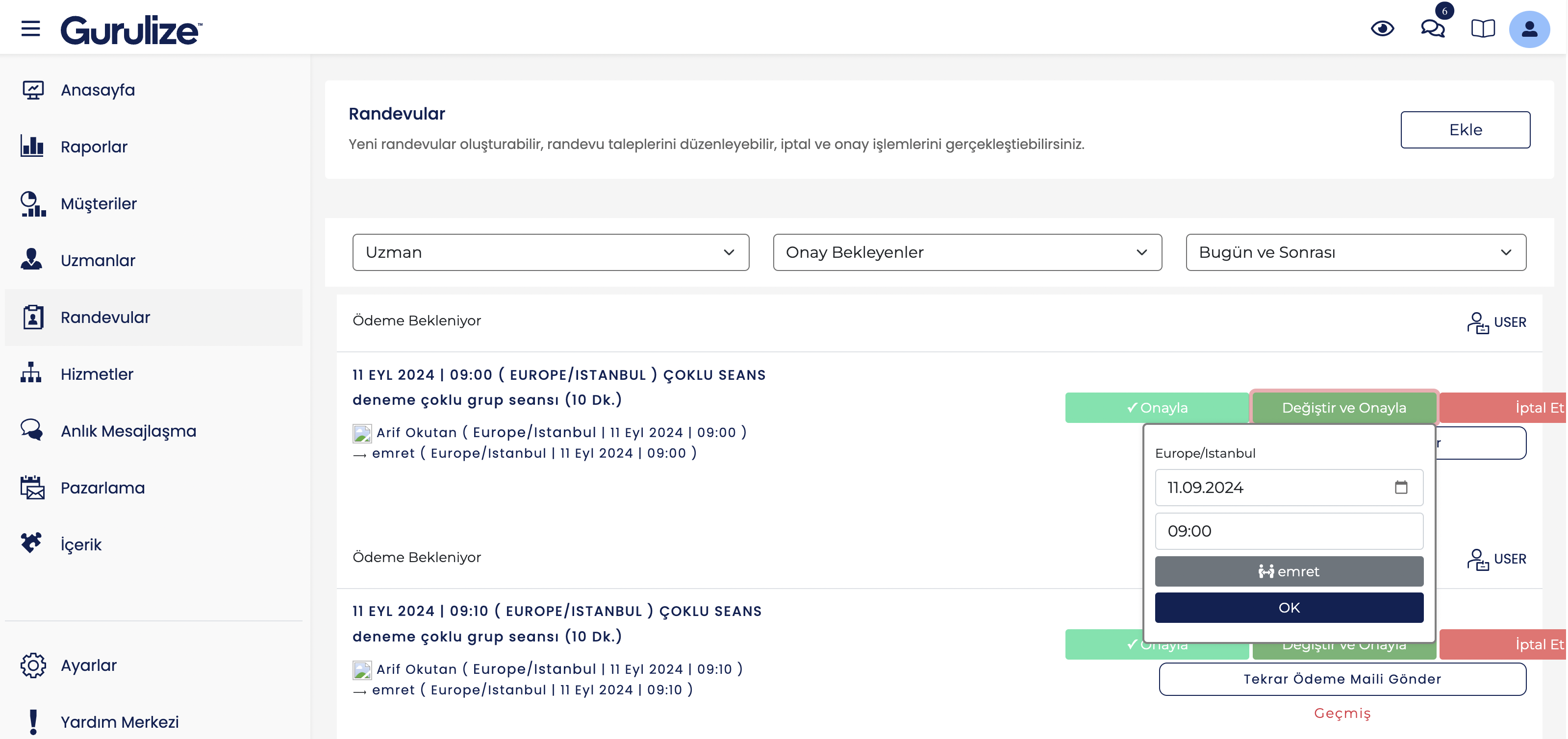Click Arif Okutan avatar in 09:00 appointment

[x=362, y=433]
